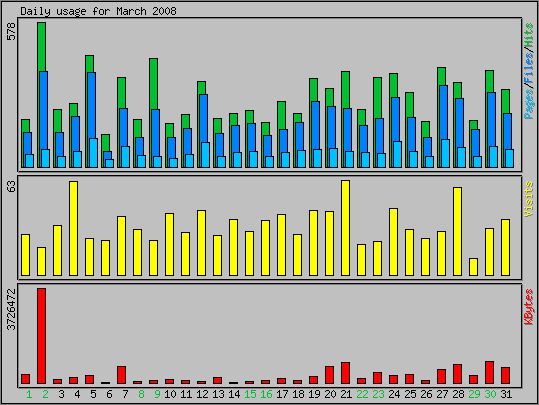Select green weekend day label 16
539x405 pixels.
(266, 394)
